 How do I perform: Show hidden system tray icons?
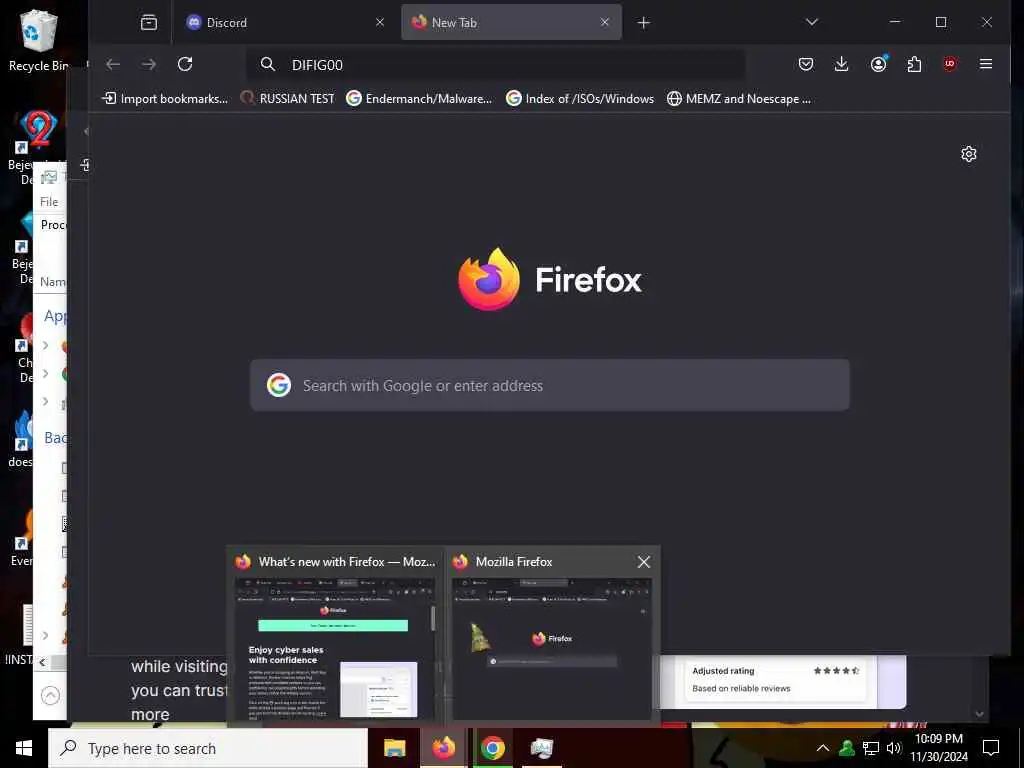pyautogui.click(x=823, y=748)
